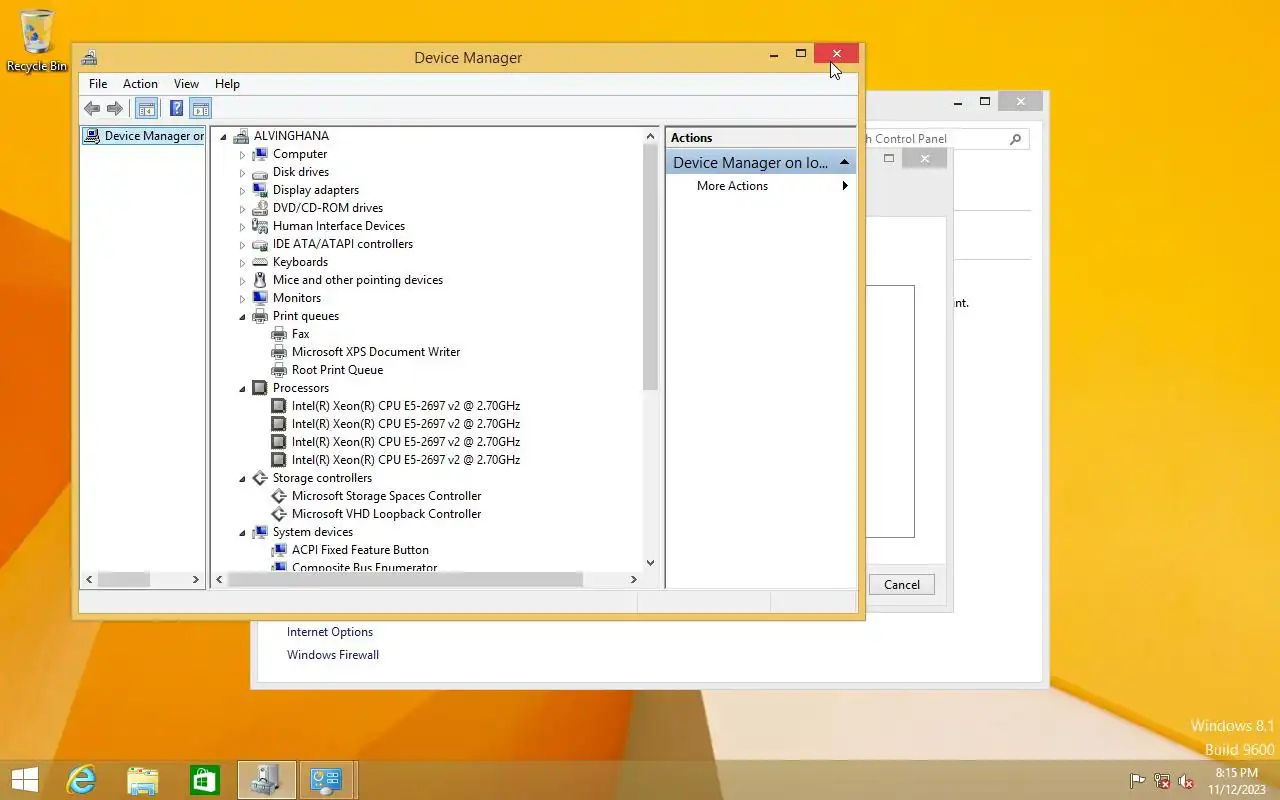Image resolution: width=1280 pixels, height=800 pixels.
Task: Open the More Actions submenu
Action: pos(760,186)
